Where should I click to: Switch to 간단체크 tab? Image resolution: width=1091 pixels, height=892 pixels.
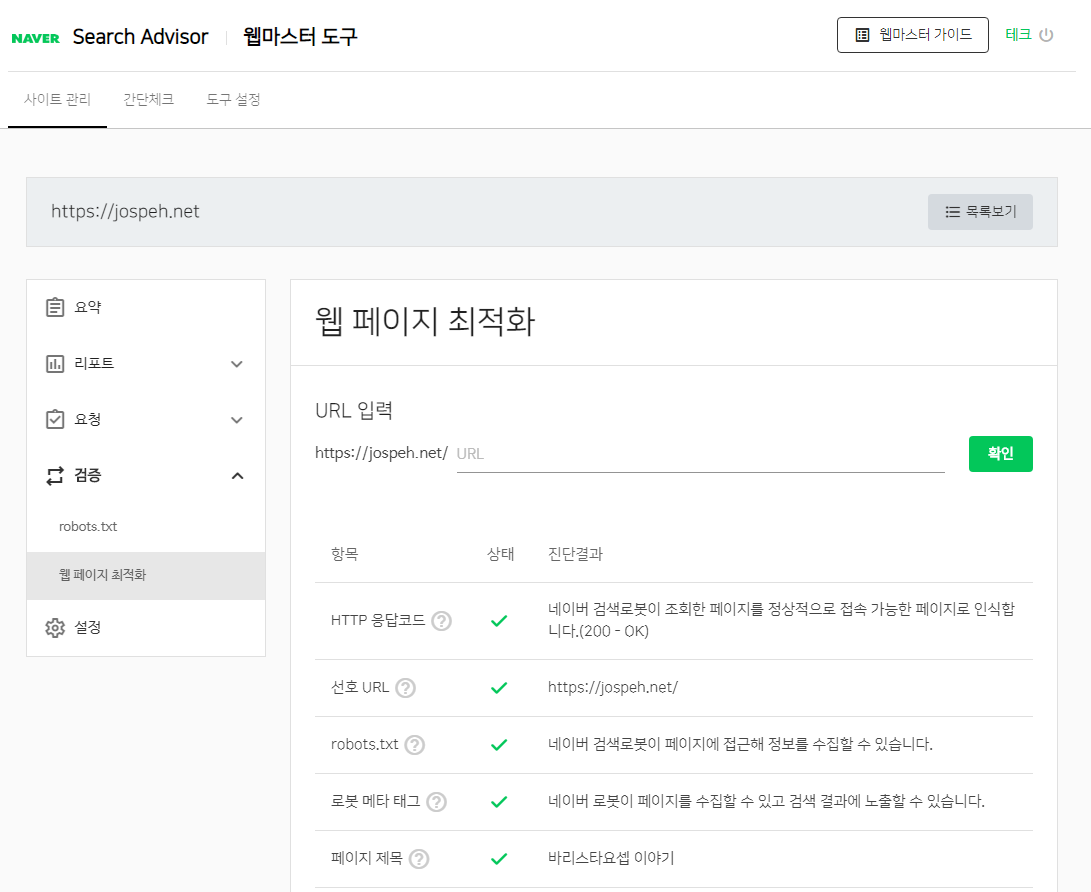point(148,99)
